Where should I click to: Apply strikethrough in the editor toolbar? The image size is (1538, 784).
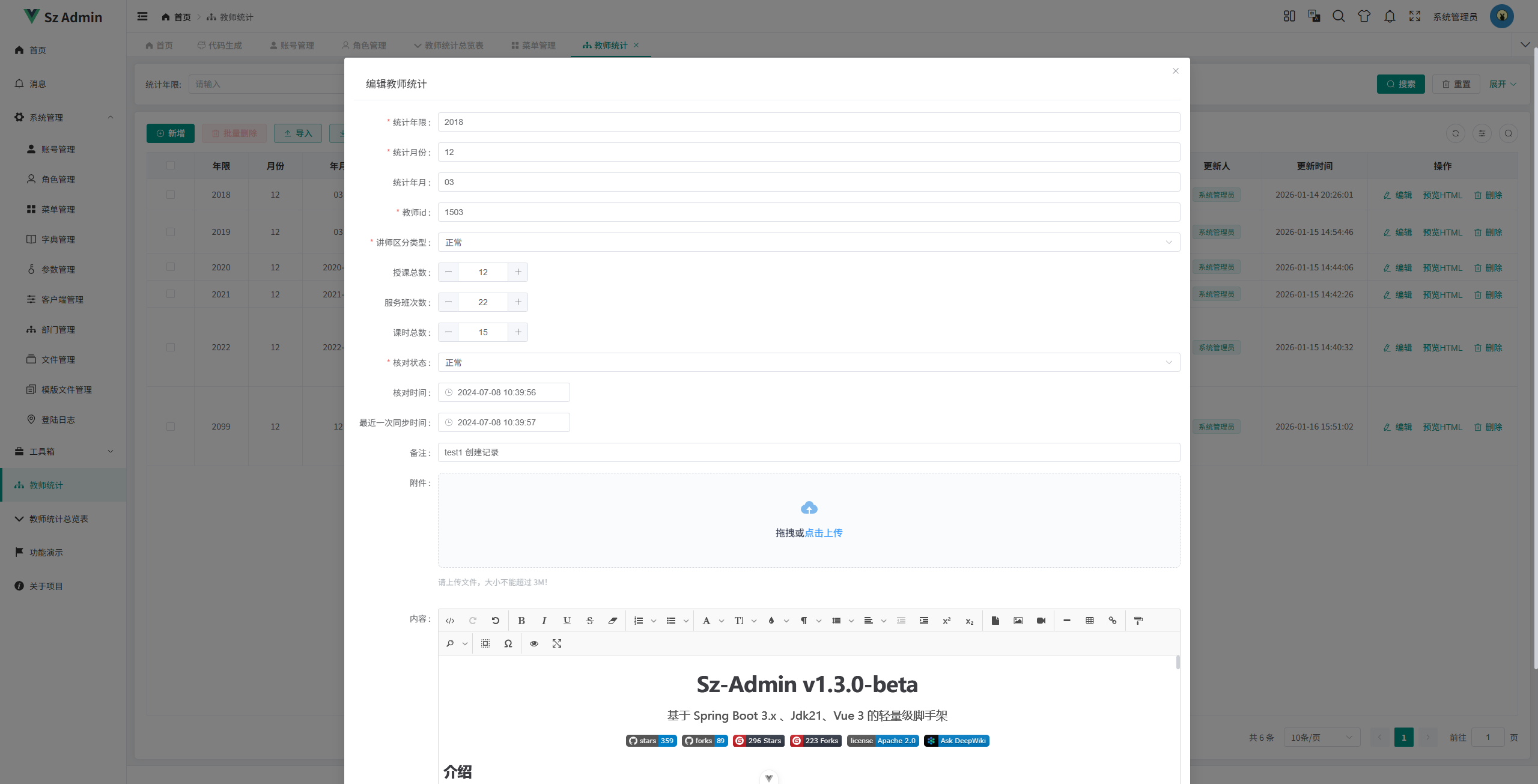coord(589,621)
